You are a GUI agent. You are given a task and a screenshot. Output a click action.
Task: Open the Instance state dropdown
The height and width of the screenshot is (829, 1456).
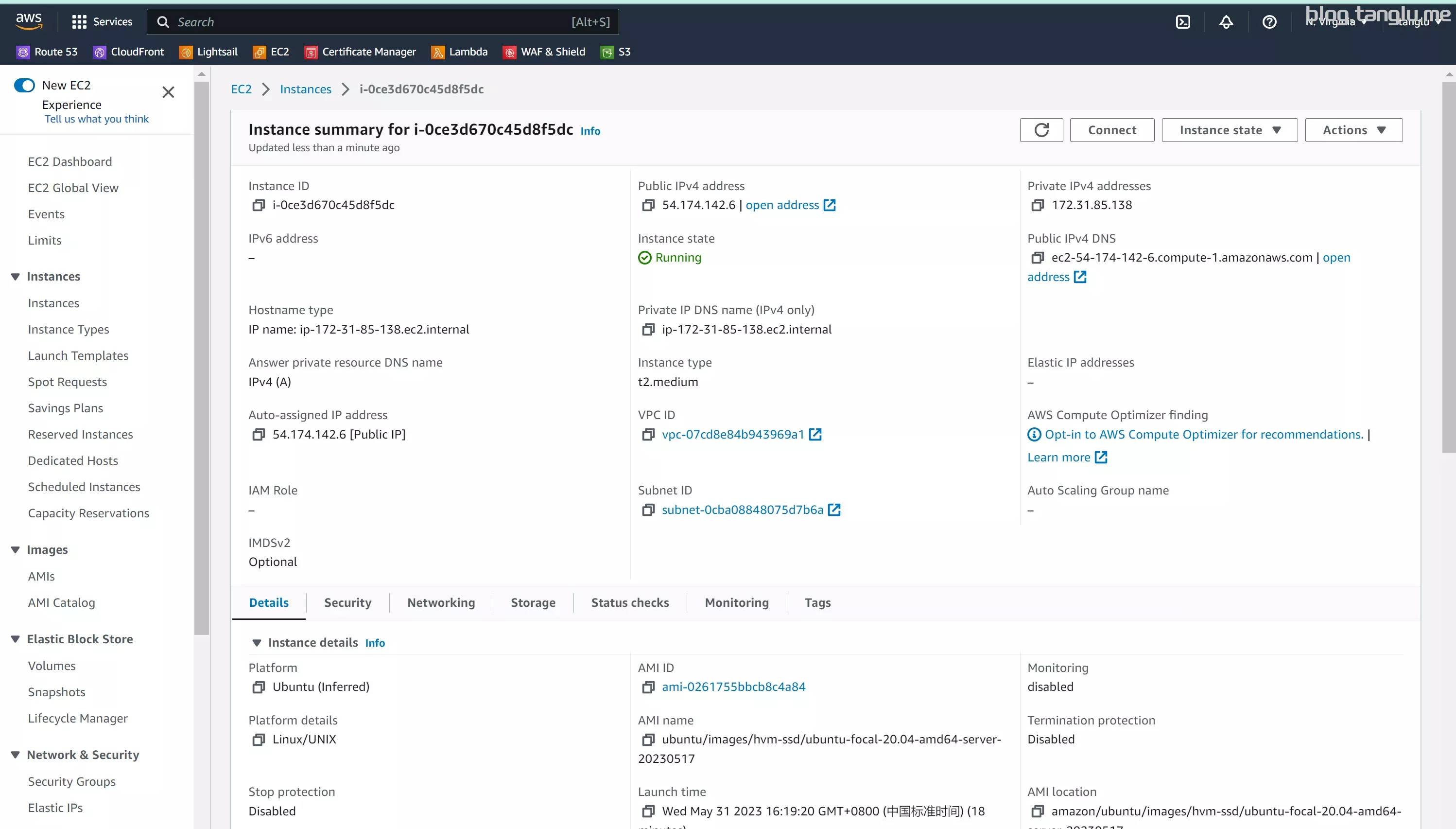pos(1229,130)
